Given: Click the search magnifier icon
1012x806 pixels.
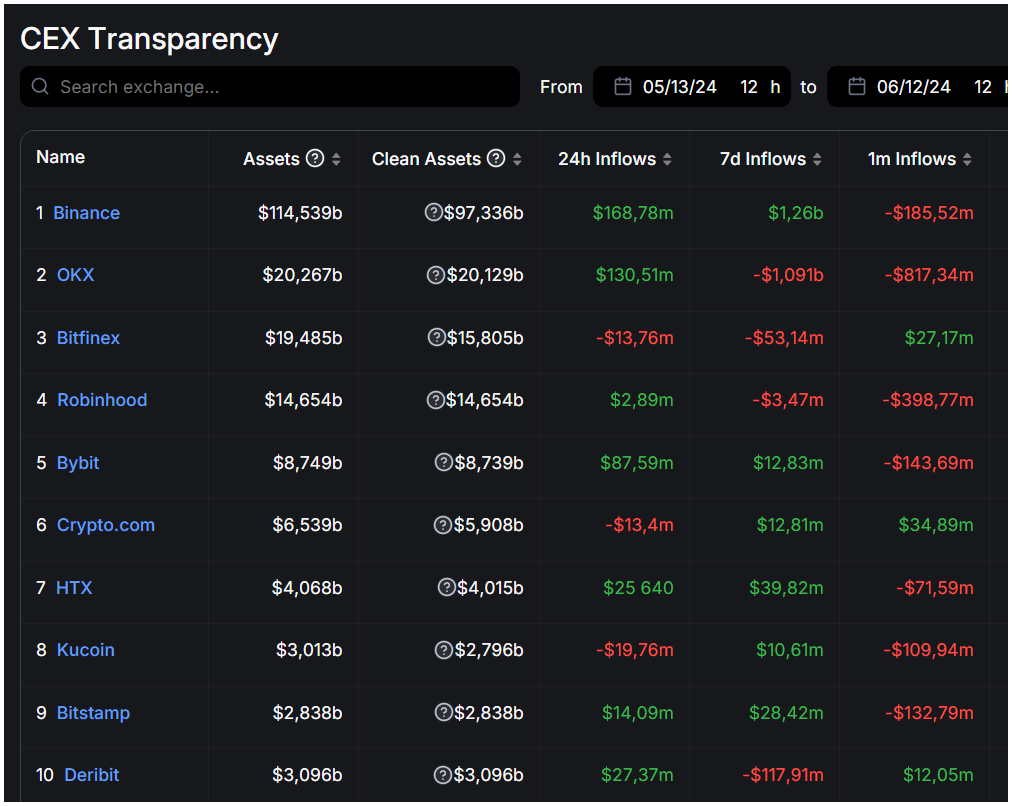Looking at the screenshot, I should pyautogui.click(x=40, y=87).
